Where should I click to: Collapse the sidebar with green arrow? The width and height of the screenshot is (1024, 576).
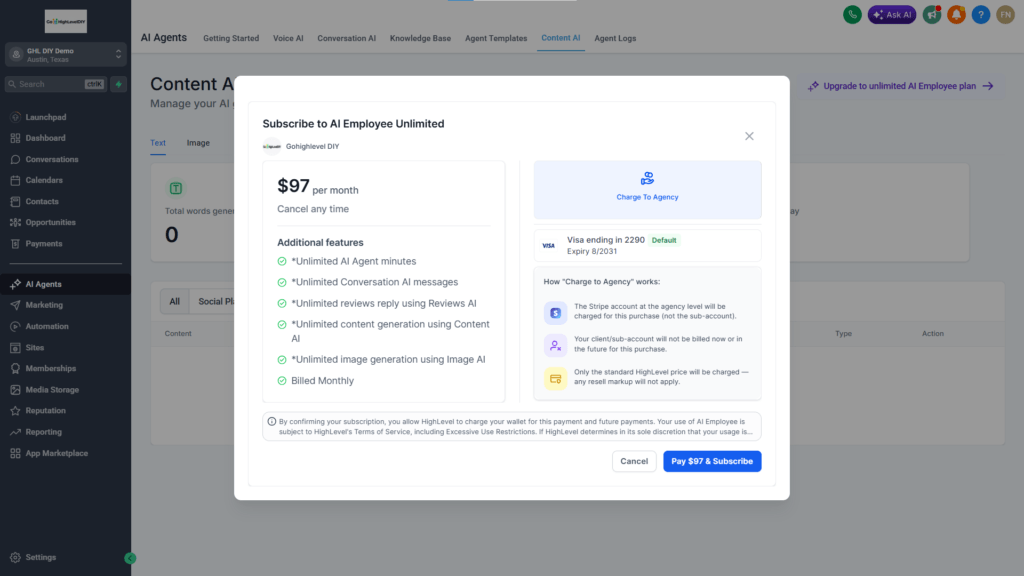pyautogui.click(x=130, y=558)
